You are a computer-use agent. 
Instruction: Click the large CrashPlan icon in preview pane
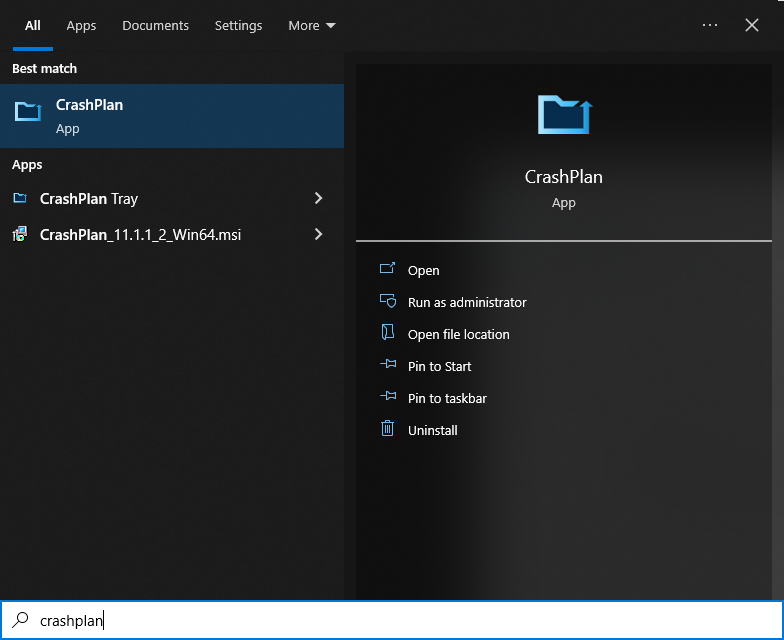click(x=564, y=114)
